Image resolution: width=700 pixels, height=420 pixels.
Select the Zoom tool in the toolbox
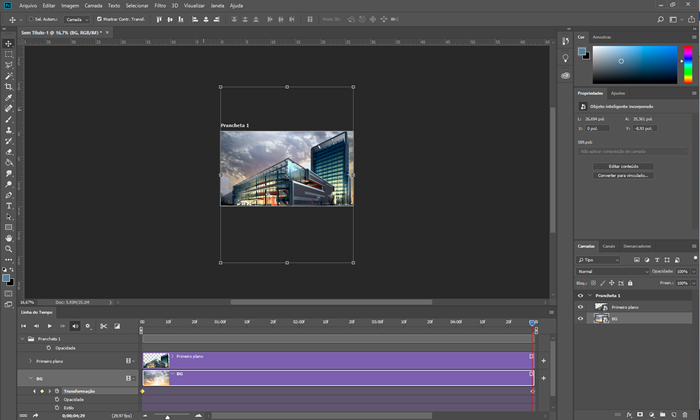[8, 249]
